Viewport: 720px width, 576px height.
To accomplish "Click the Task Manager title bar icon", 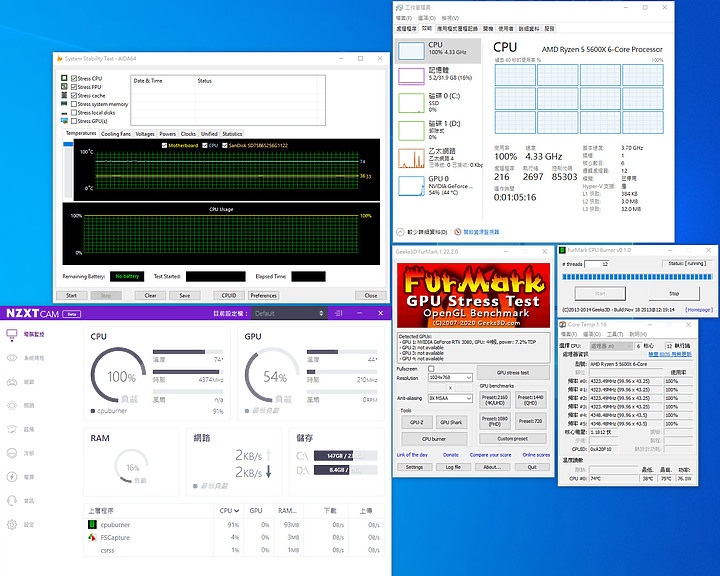I will tap(399, 7).
